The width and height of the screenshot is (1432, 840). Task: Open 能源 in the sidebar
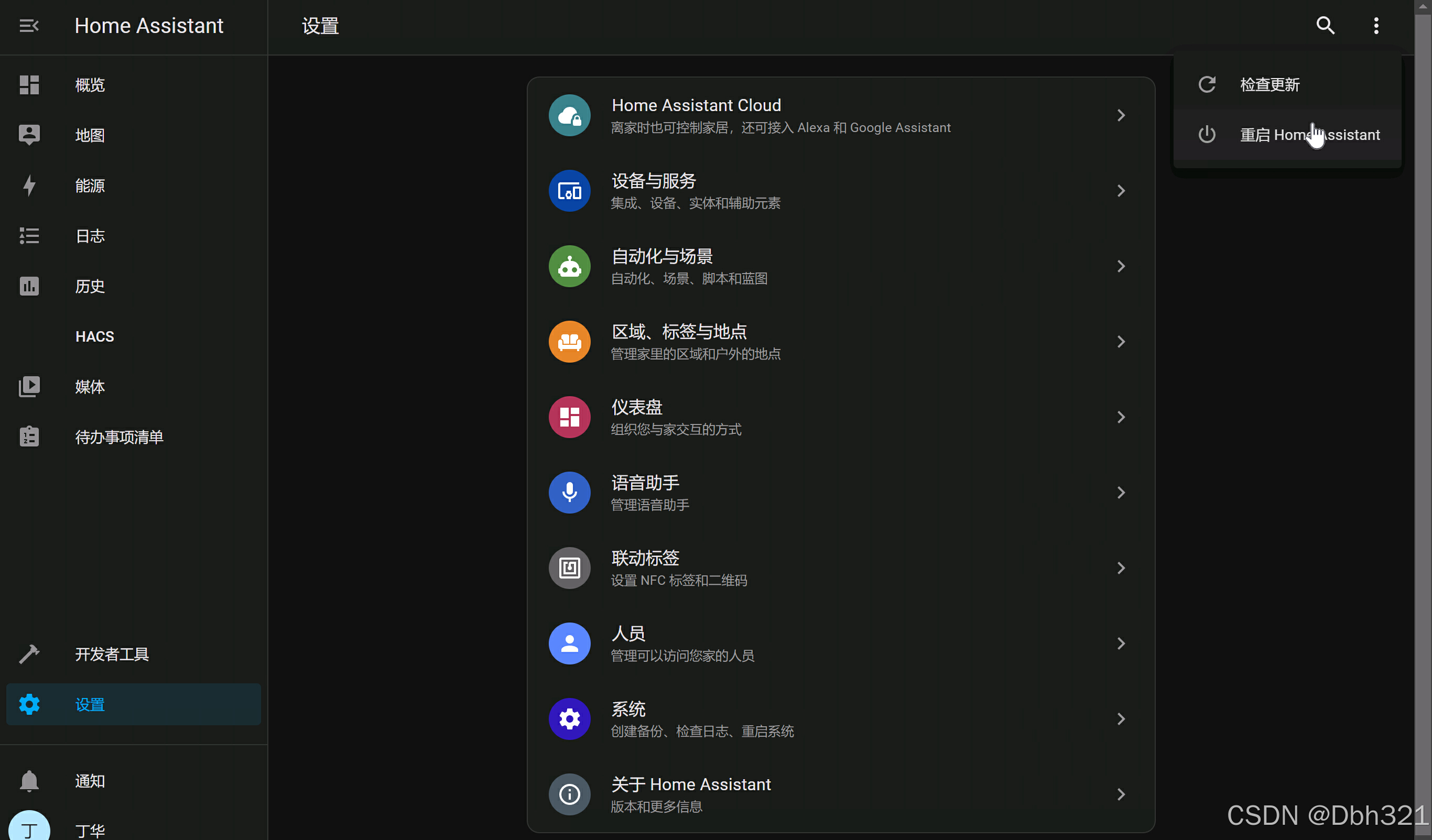[134, 185]
